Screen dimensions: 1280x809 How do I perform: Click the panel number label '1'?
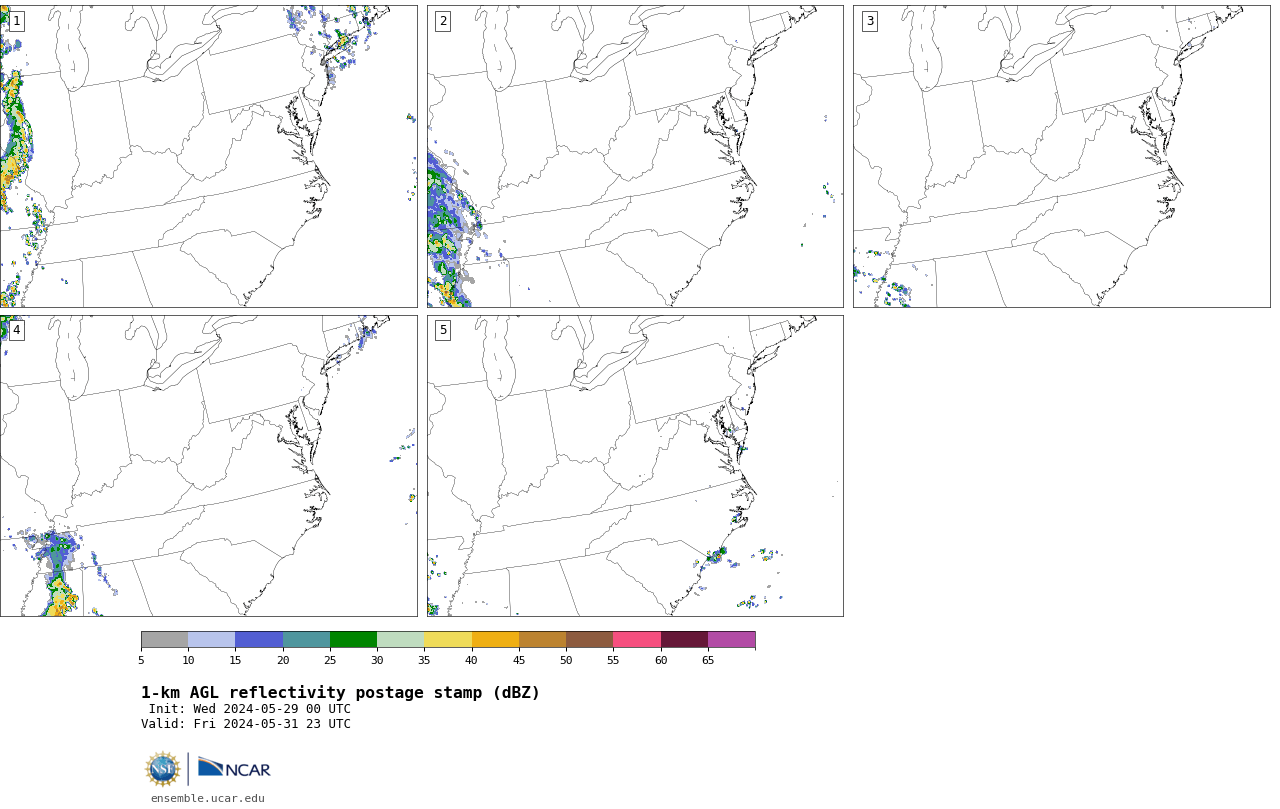point(16,21)
